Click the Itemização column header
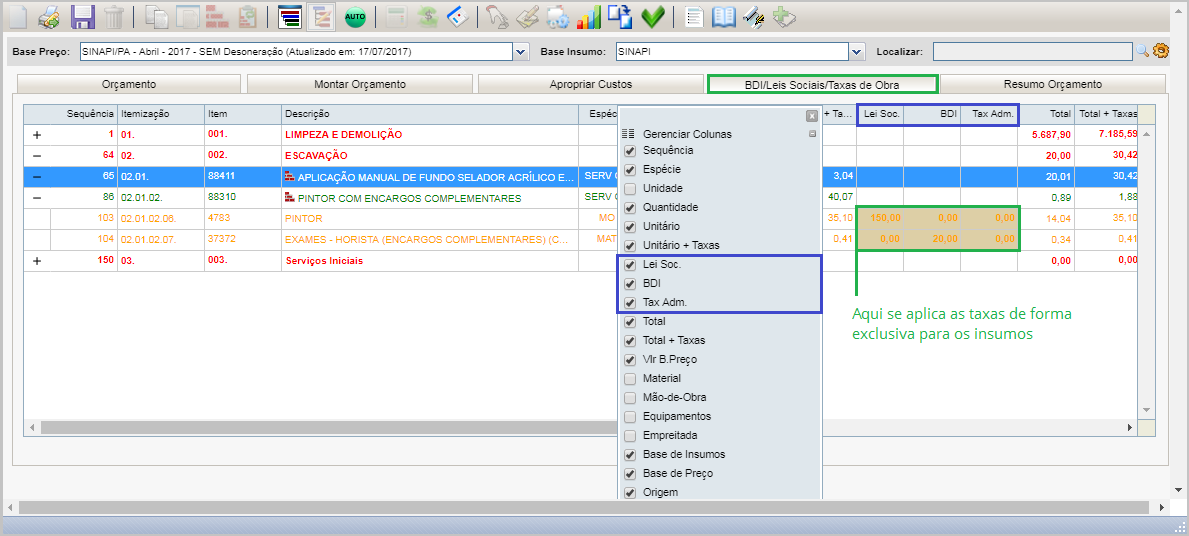Viewport: 1189px width, 536px height. [x=161, y=114]
